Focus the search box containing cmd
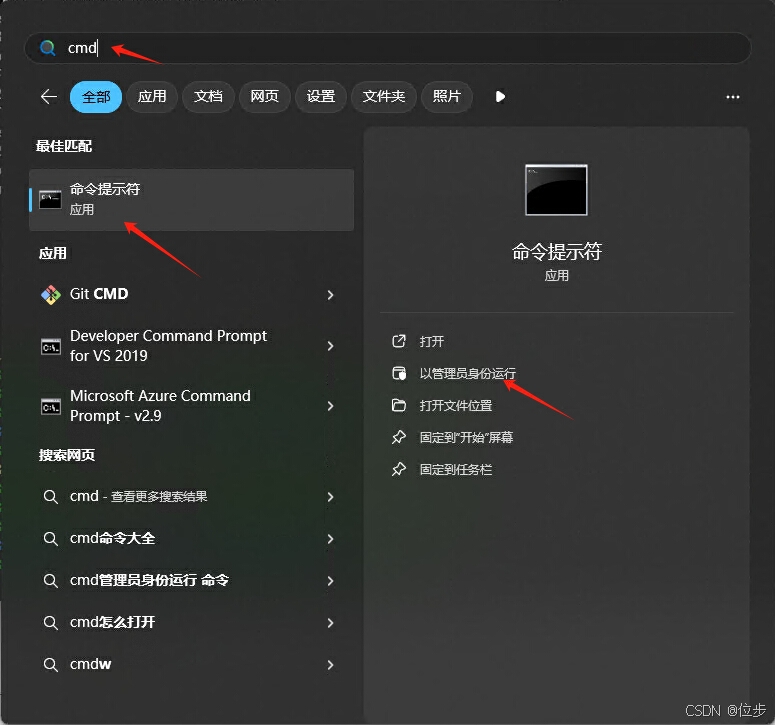This screenshot has width=775, height=725. [388, 48]
